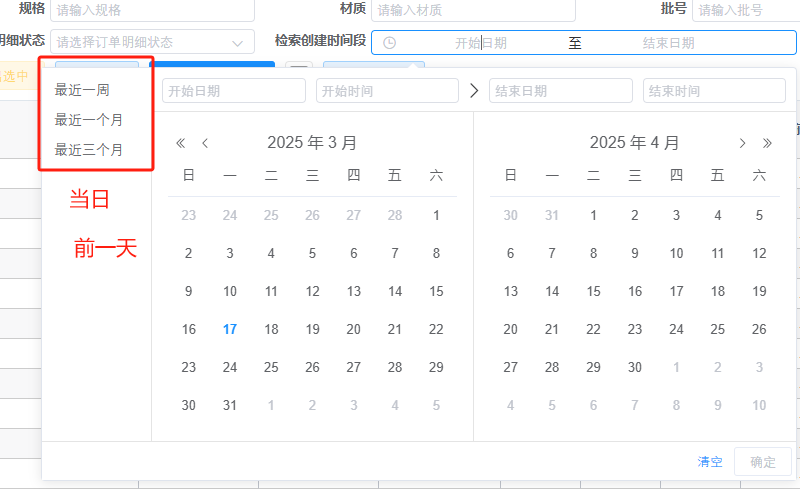Go to previous month arrow
800x489 pixels.
click(x=205, y=143)
